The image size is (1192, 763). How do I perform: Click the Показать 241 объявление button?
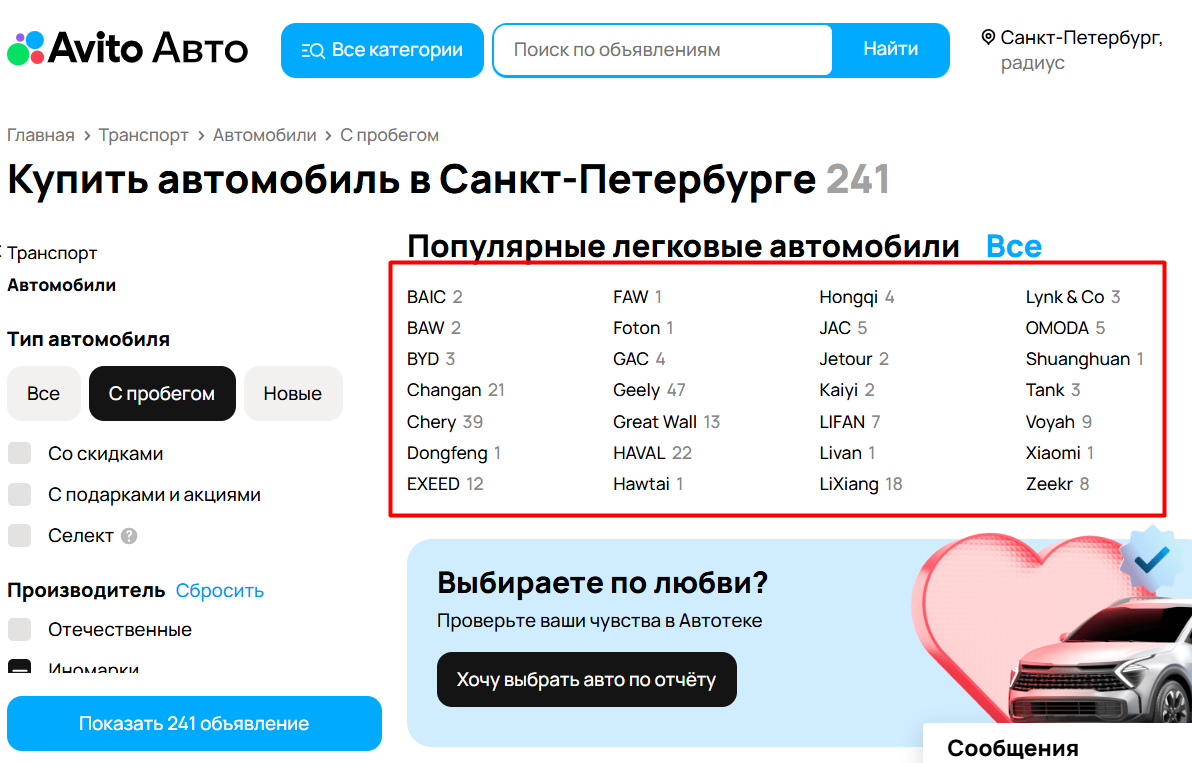[x=195, y=723]
